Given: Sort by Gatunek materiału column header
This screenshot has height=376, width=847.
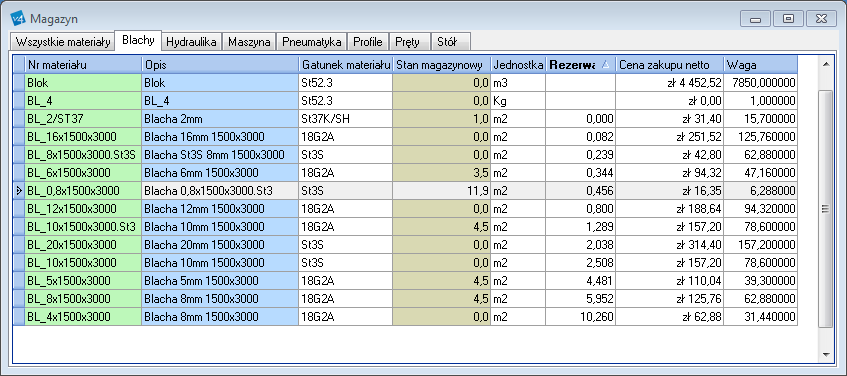Looking at the screenshot, I should (x=346, y=65).
